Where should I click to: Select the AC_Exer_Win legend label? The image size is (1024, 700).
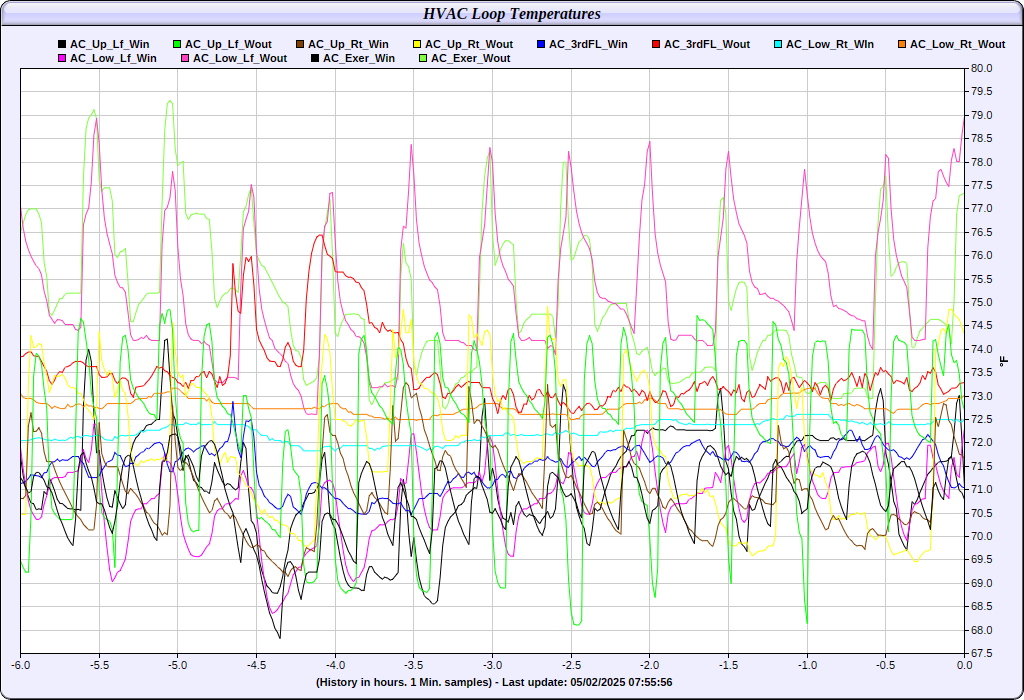(359, 58)
